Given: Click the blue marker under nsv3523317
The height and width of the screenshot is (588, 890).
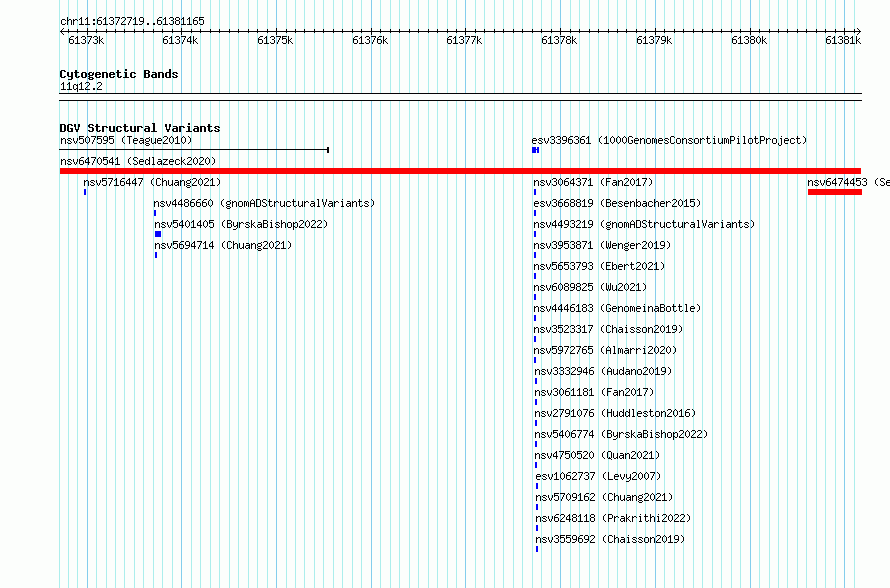Looking at the screenshot, I should [535, 339].
